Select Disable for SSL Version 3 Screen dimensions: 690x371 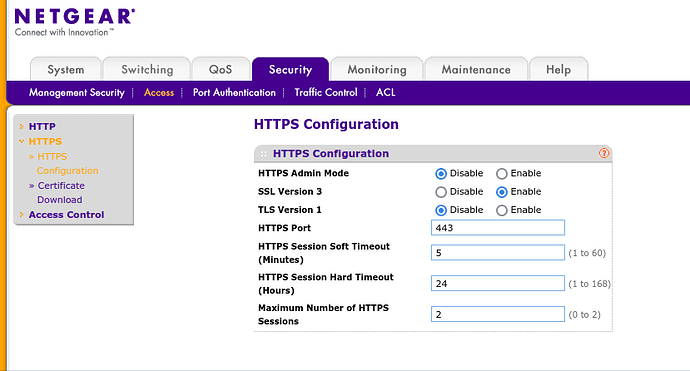440,192
